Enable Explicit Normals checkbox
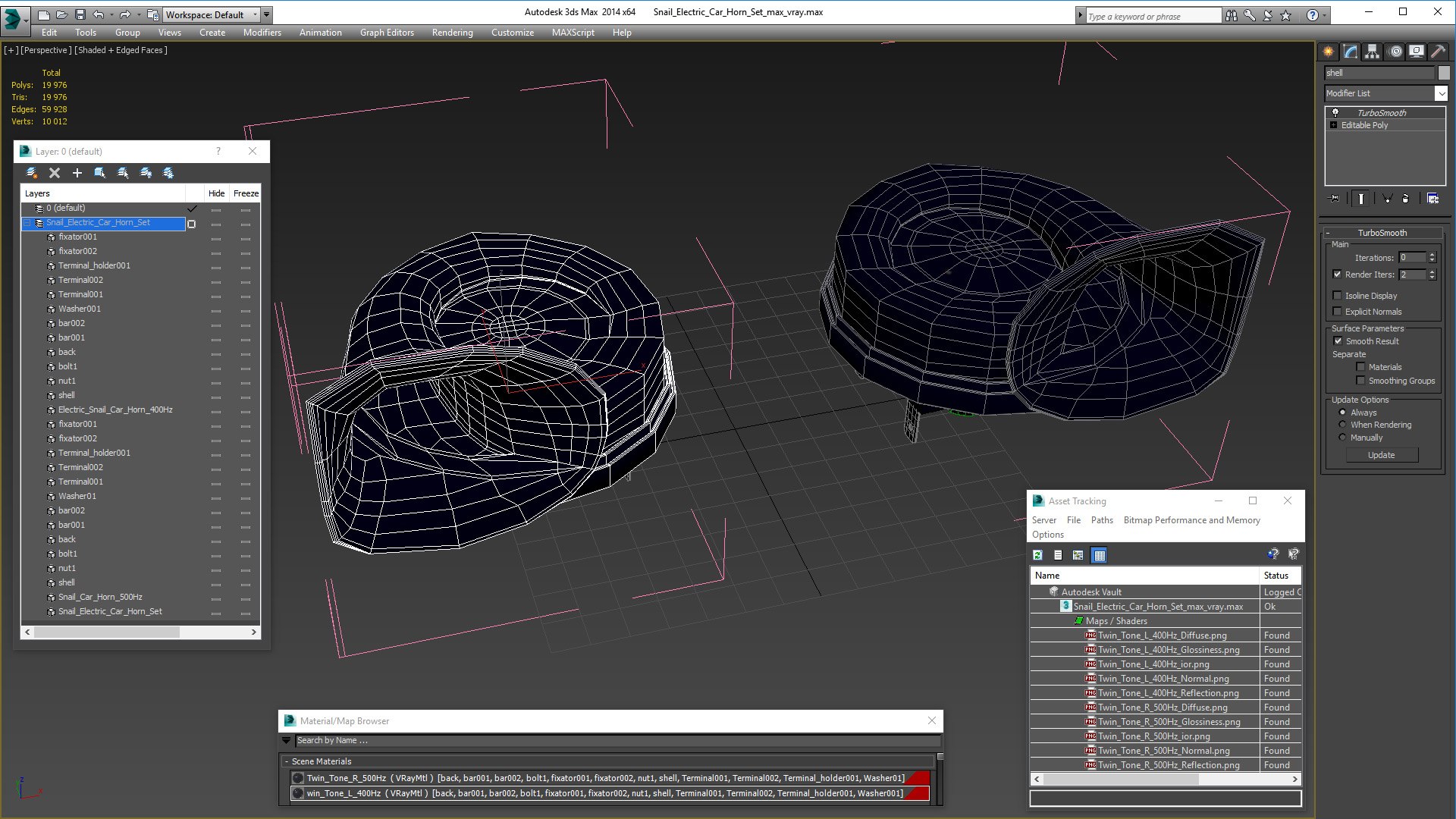The height and width of the screenshot is (819, 1456). pyautogui.click(x=1337, y=312)
